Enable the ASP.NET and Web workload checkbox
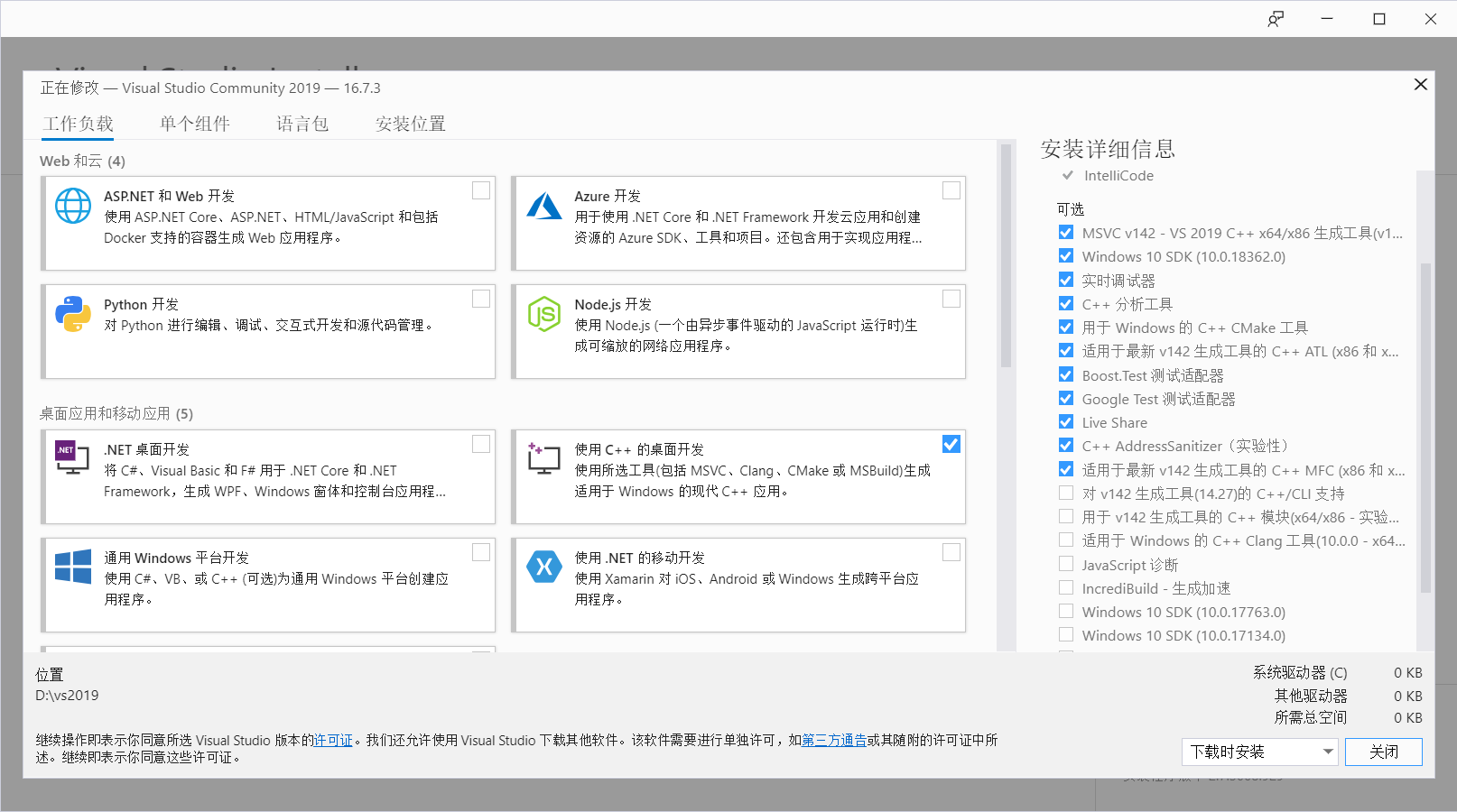The height and width of the screenshot is (812, 1457). [481, 190]
